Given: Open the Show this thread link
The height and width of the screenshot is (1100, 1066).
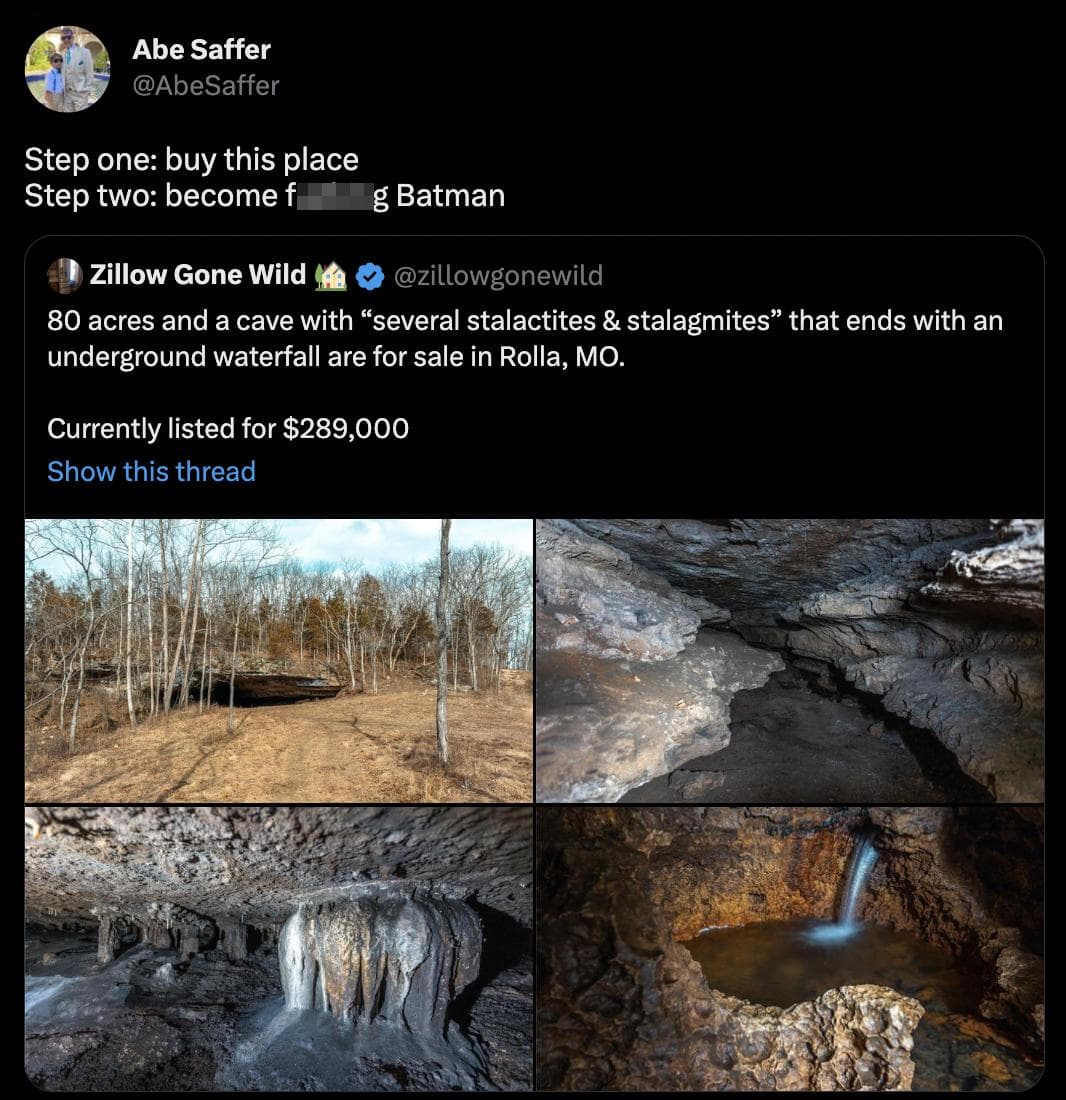Looking at the screenshot, I should pyautogui.click(x=150, y=471).
